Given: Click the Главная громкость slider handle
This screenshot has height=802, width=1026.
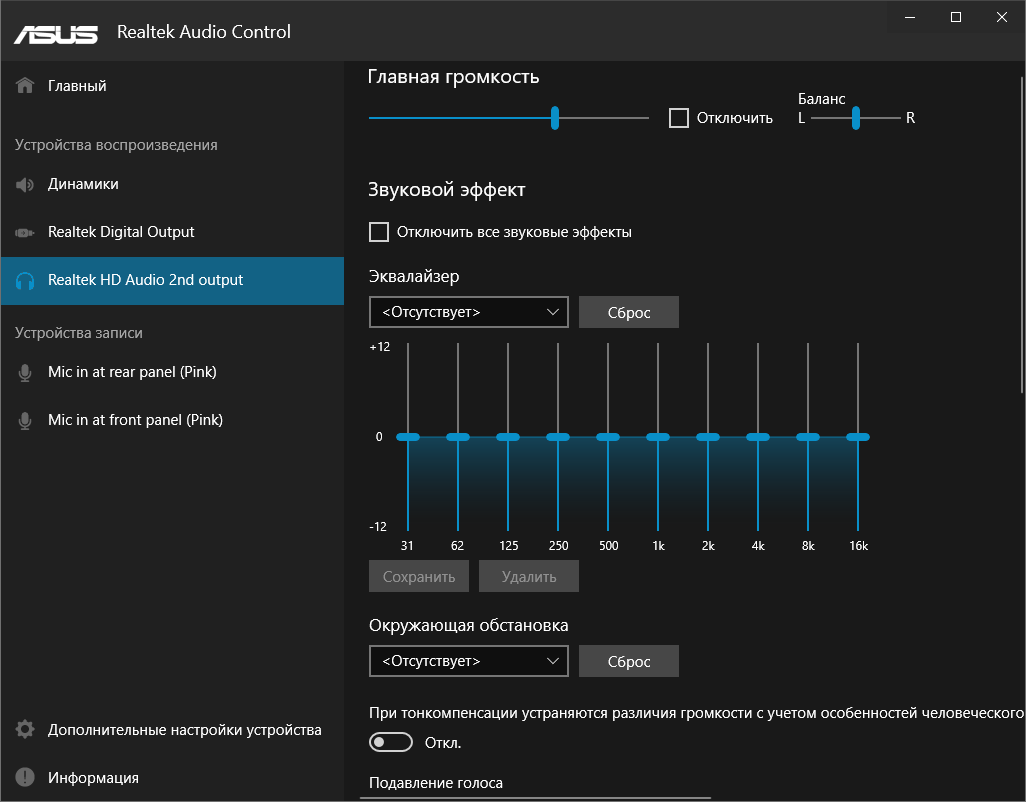Looking at the screenshot, I should [555, 118].
